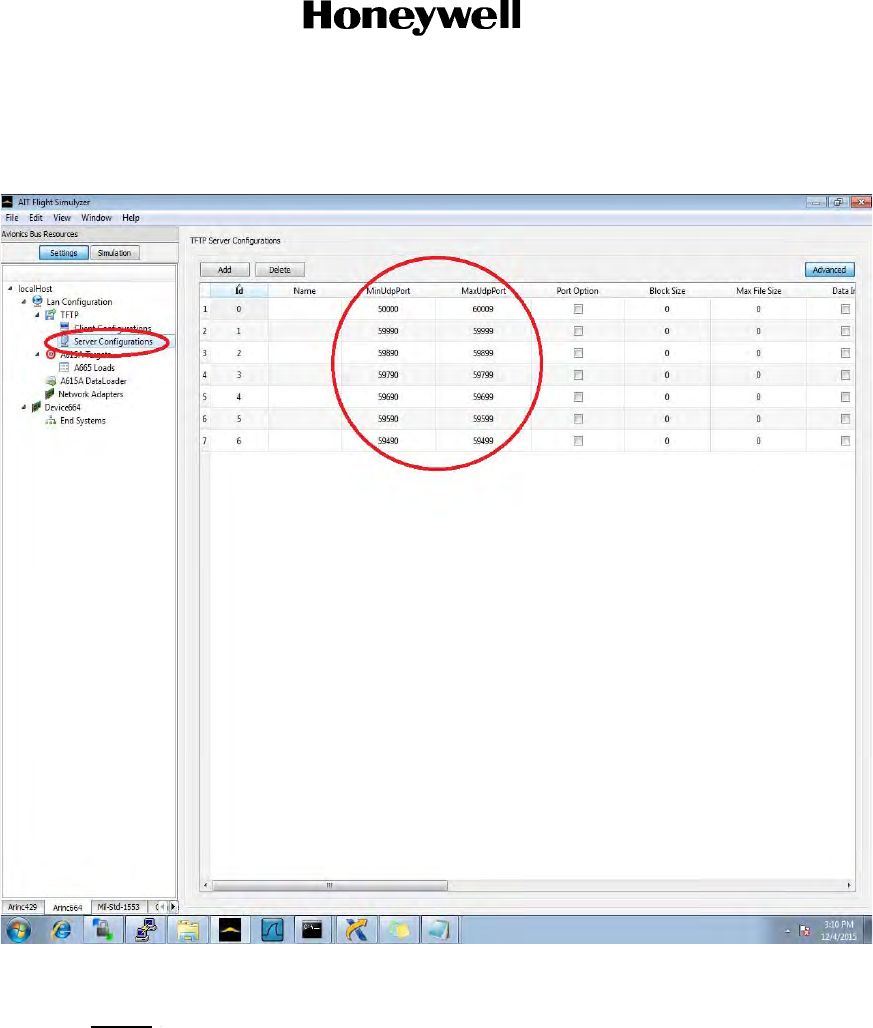873x1028 pixels.
Task: Show hidden tray icons arrow
Action: pos(787,932)
